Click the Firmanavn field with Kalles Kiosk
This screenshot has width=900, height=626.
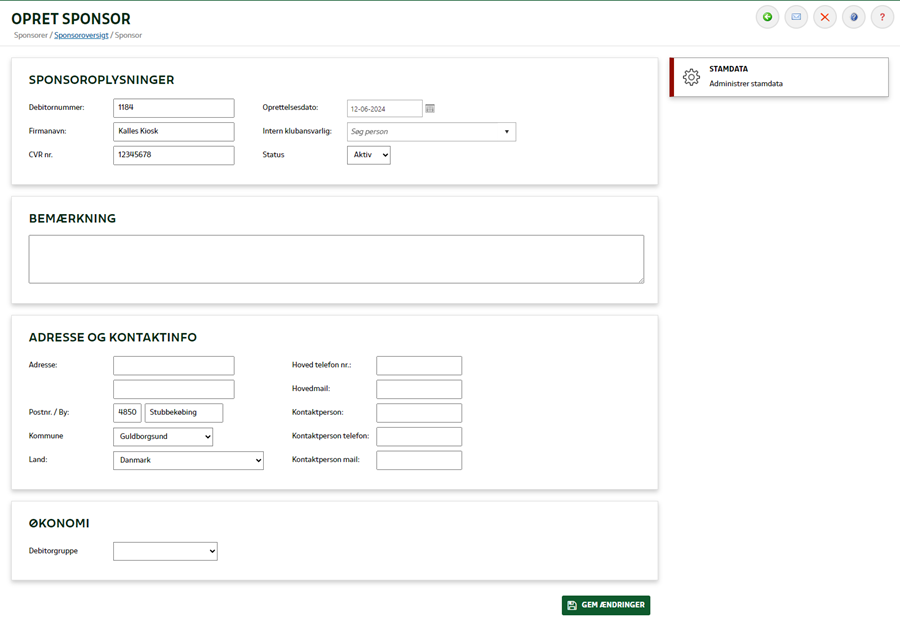point(173,131)
